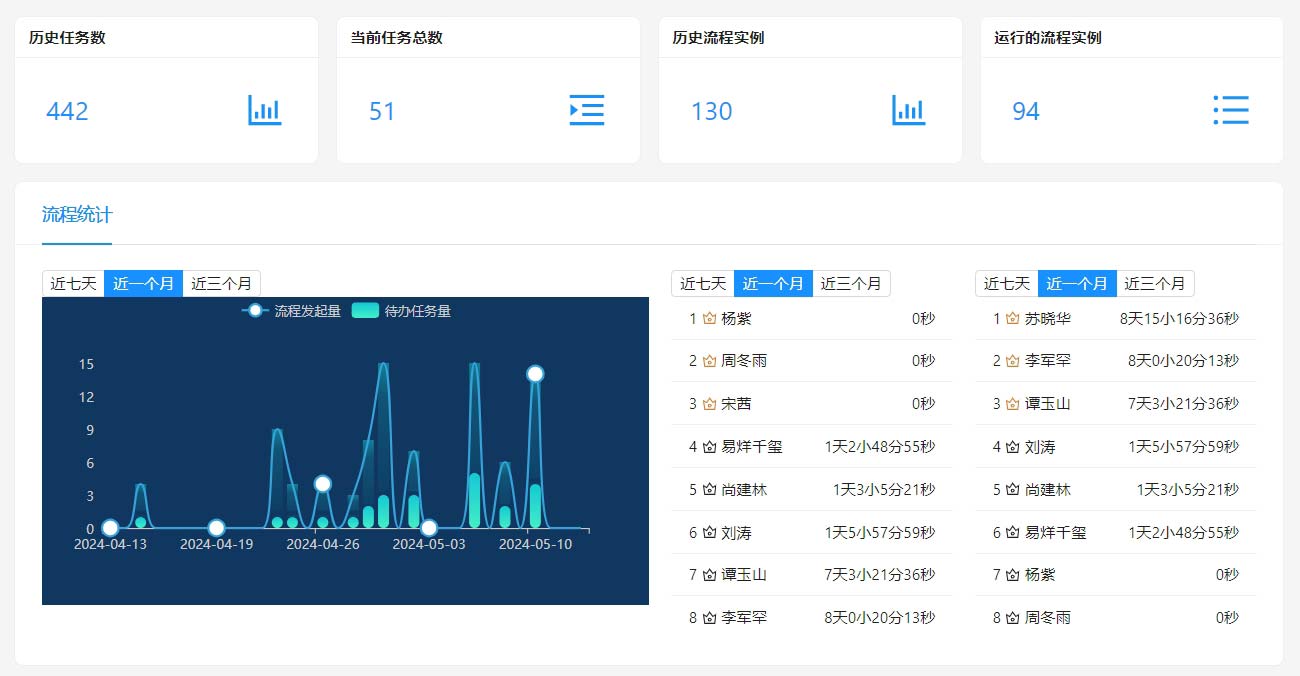1300x676 pixels.
Task: Click the chart data point at 2024-04-19
Action: click(x=216, y=528)
